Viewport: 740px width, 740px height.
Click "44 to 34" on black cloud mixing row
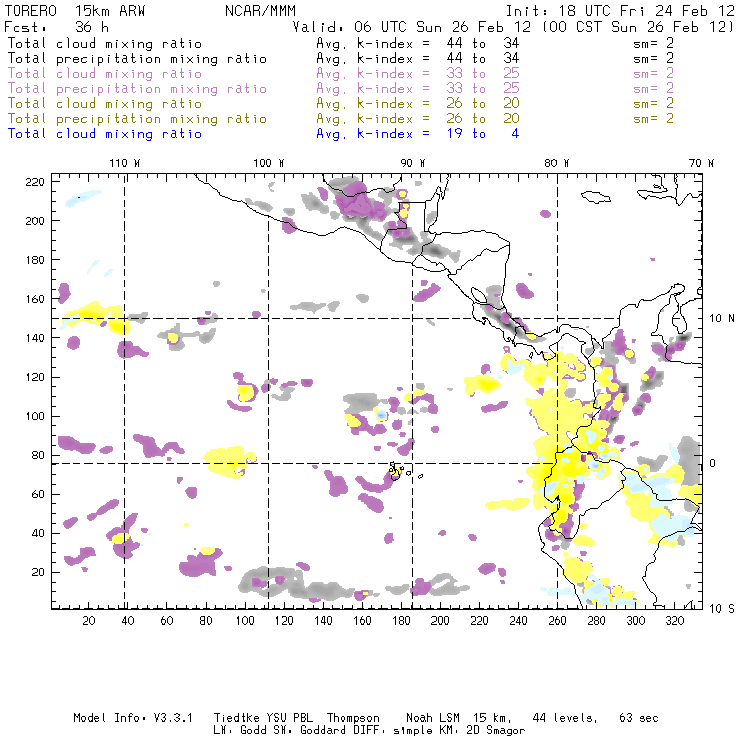pos(483,44)
